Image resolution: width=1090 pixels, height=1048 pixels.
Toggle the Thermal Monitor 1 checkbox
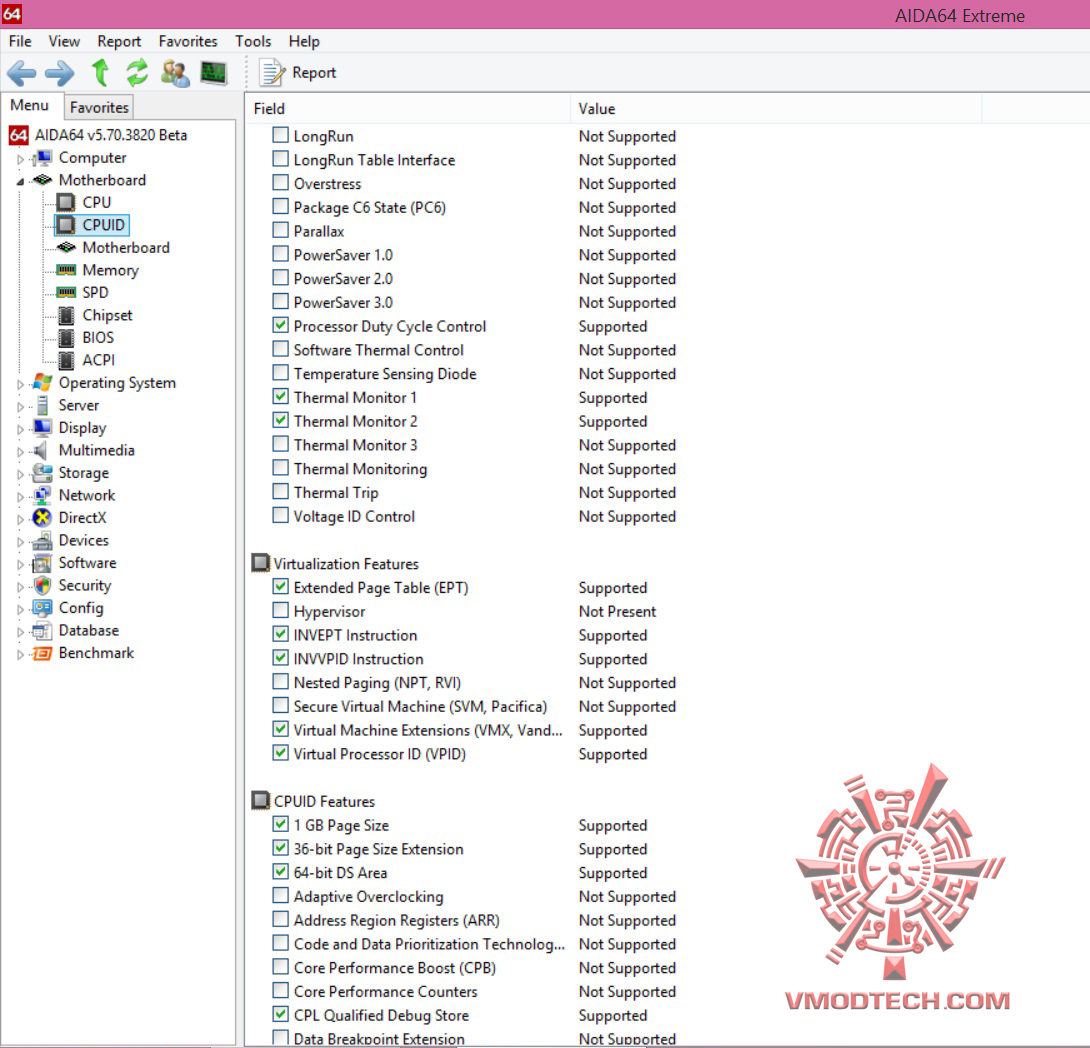point(280,396)
